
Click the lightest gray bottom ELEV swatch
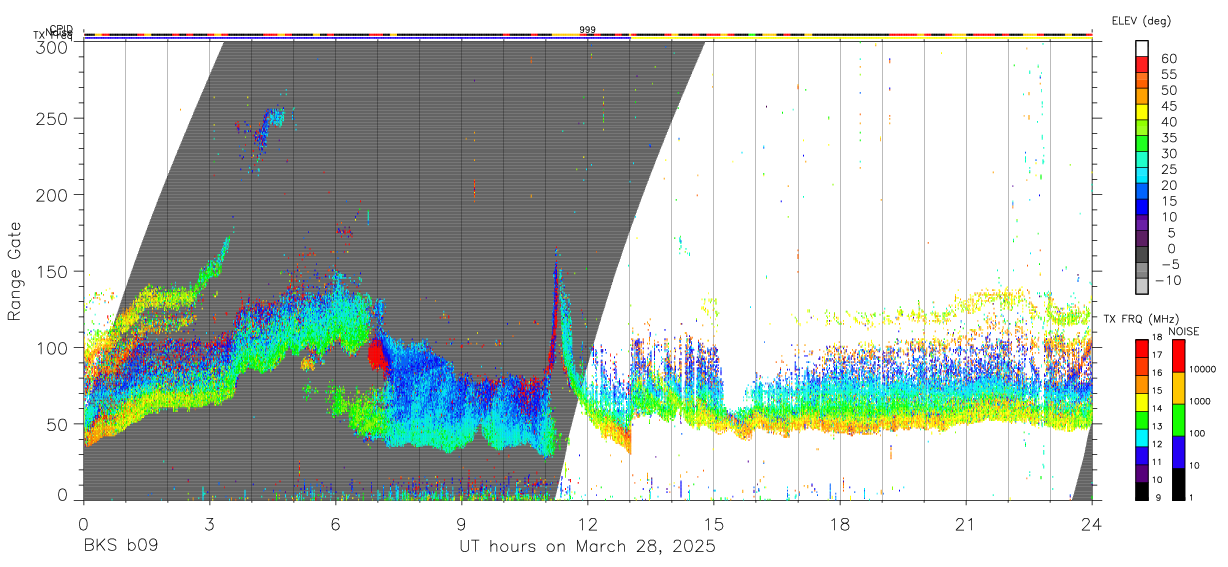point(1142,287)
